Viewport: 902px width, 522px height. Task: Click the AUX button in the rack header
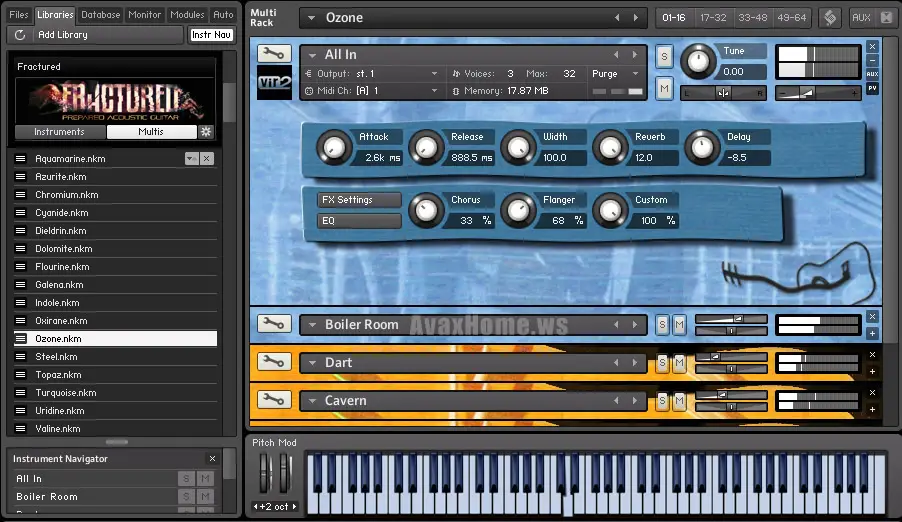tap(860, 18)
